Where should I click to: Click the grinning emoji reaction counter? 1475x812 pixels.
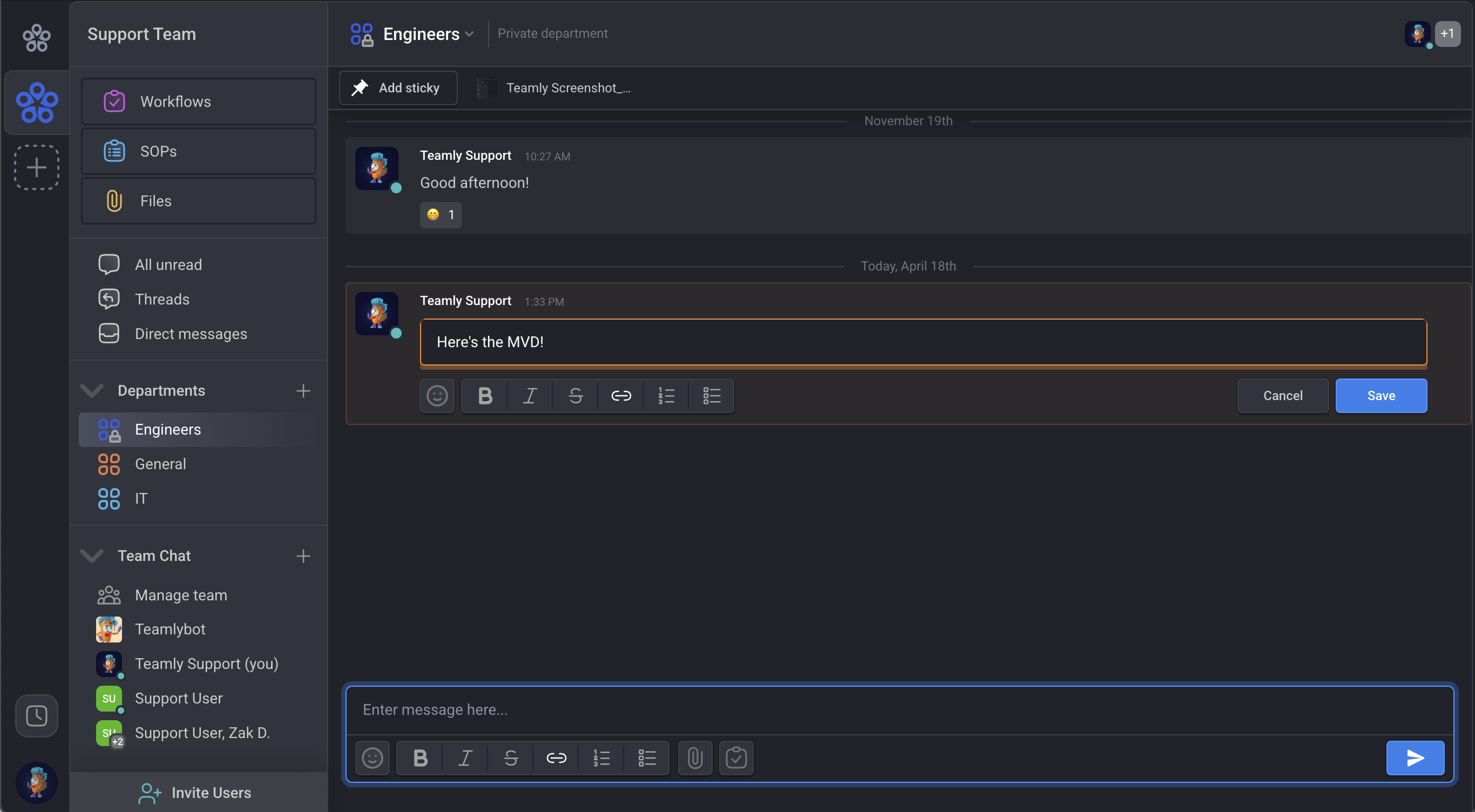441,215
